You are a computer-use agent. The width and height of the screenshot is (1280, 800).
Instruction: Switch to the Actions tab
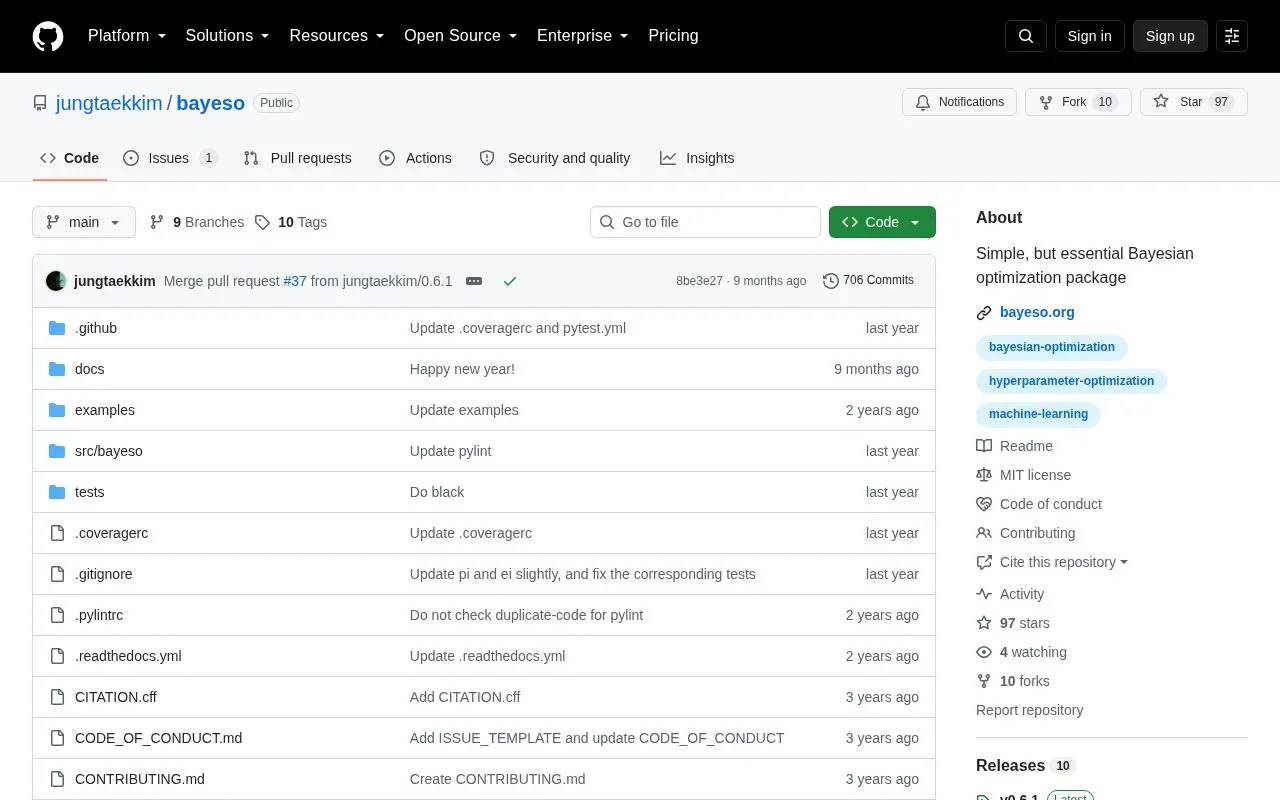tap(416, 158)
